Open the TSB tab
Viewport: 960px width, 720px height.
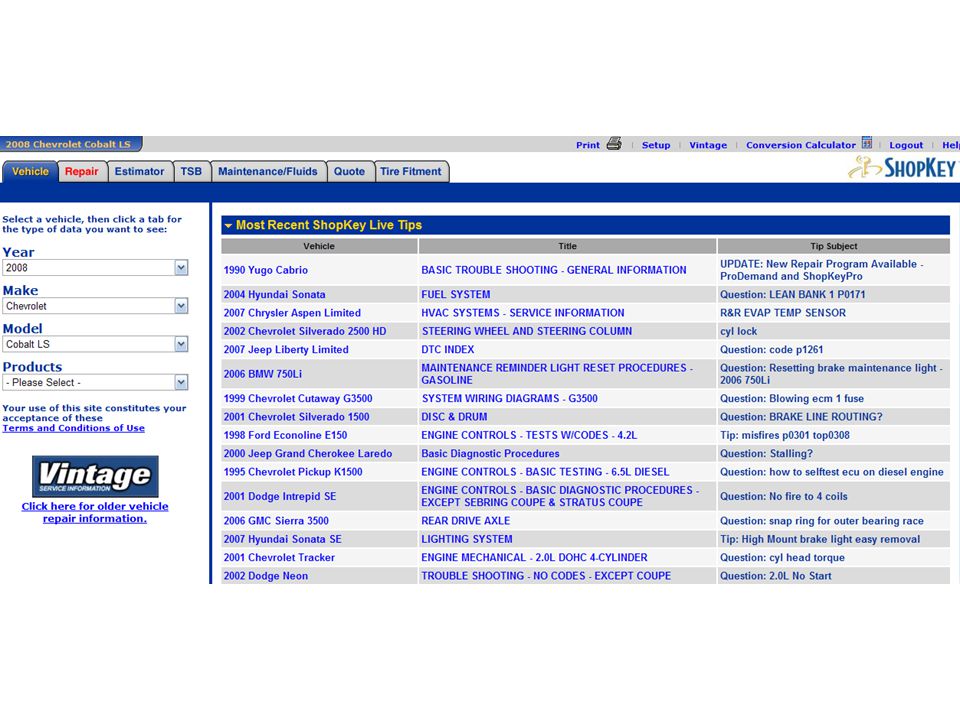click(191, 171)
